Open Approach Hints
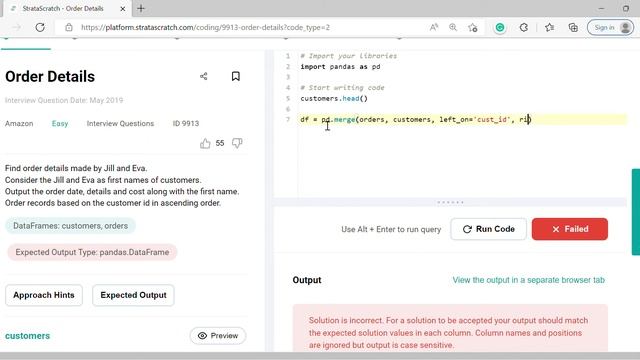Viewport: 640px width, 360px height. (44, 295)
